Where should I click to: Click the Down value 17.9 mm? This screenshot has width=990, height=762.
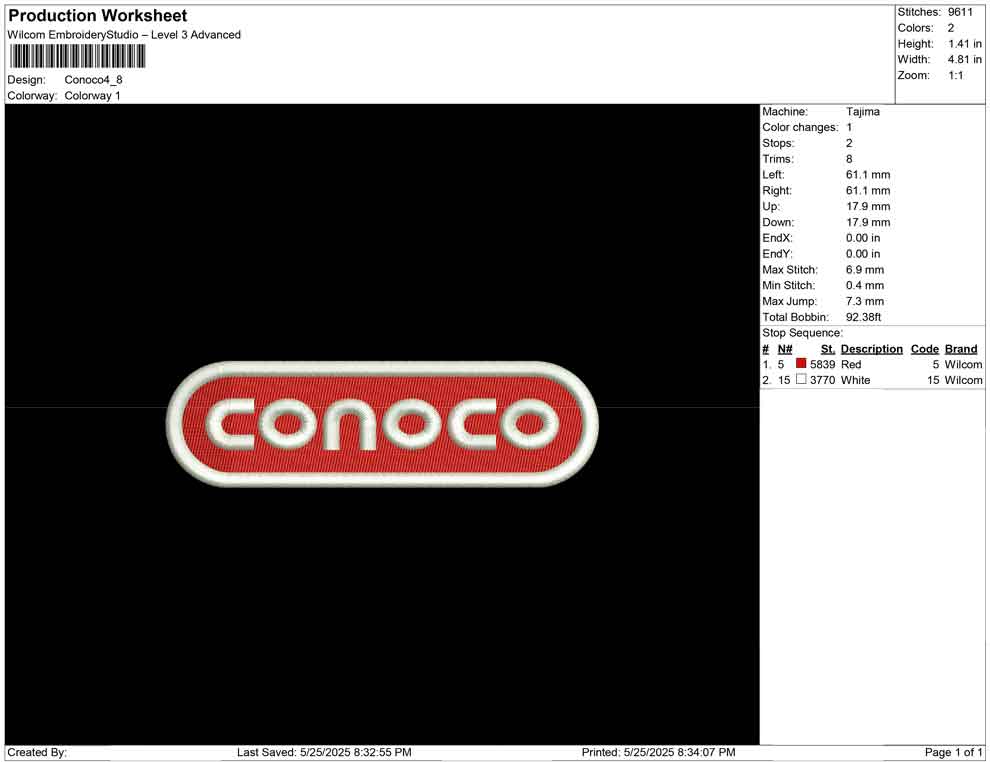[868, 222]
